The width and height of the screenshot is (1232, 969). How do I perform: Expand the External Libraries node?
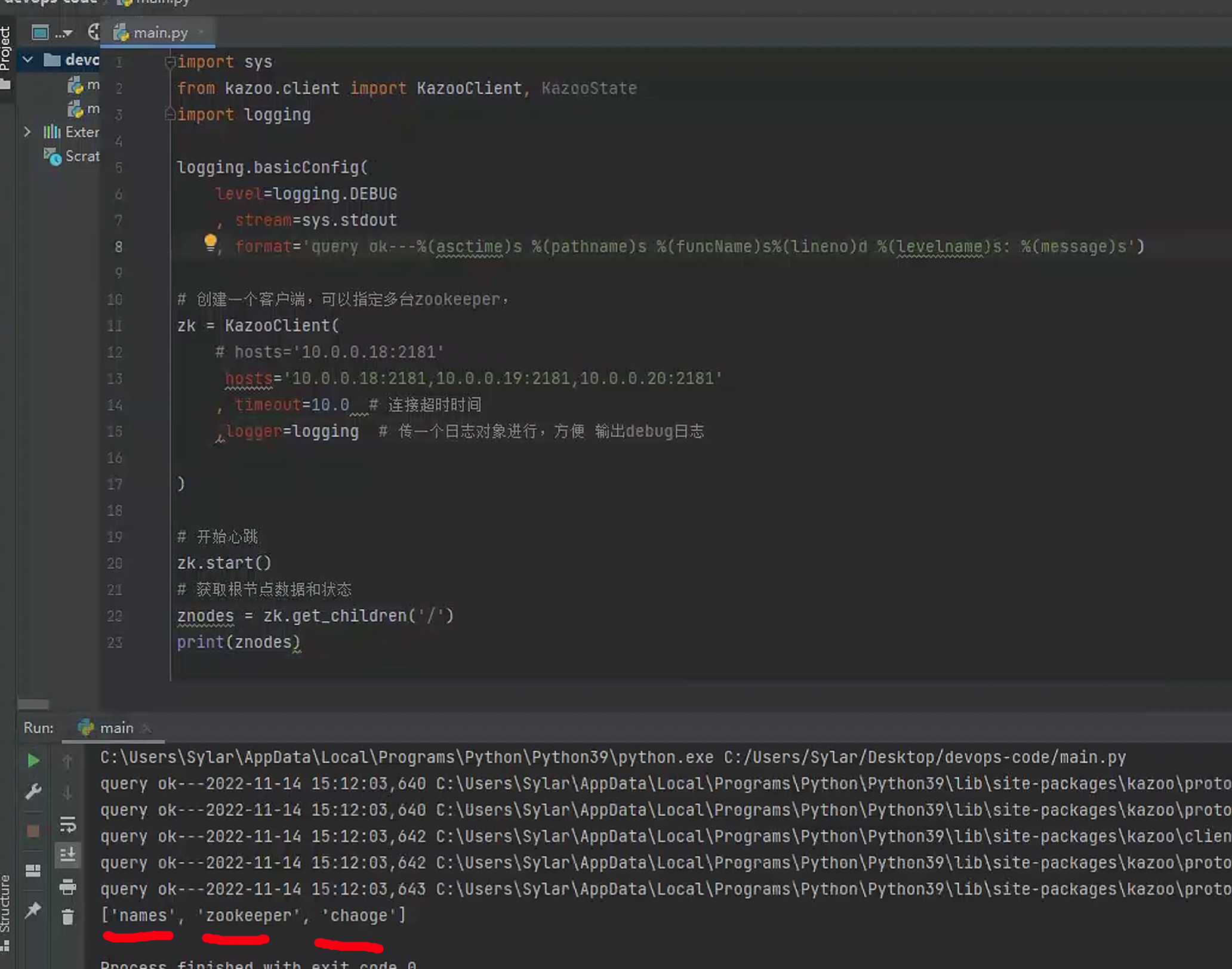(x=27, y=132)
